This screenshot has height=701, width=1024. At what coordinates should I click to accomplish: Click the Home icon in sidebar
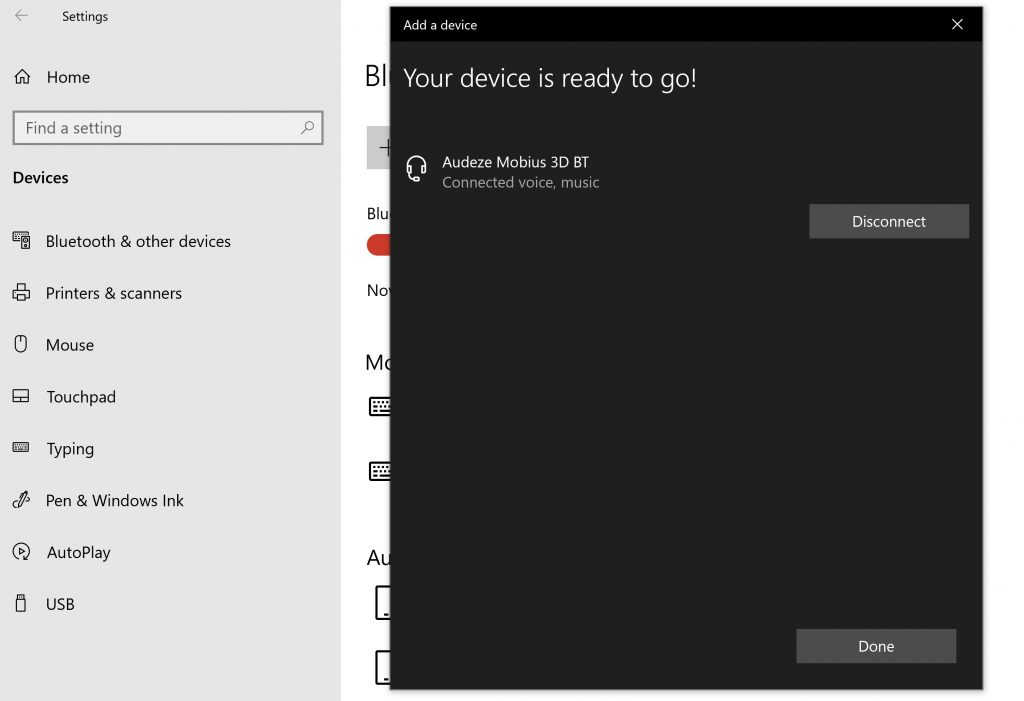[22, 76]
